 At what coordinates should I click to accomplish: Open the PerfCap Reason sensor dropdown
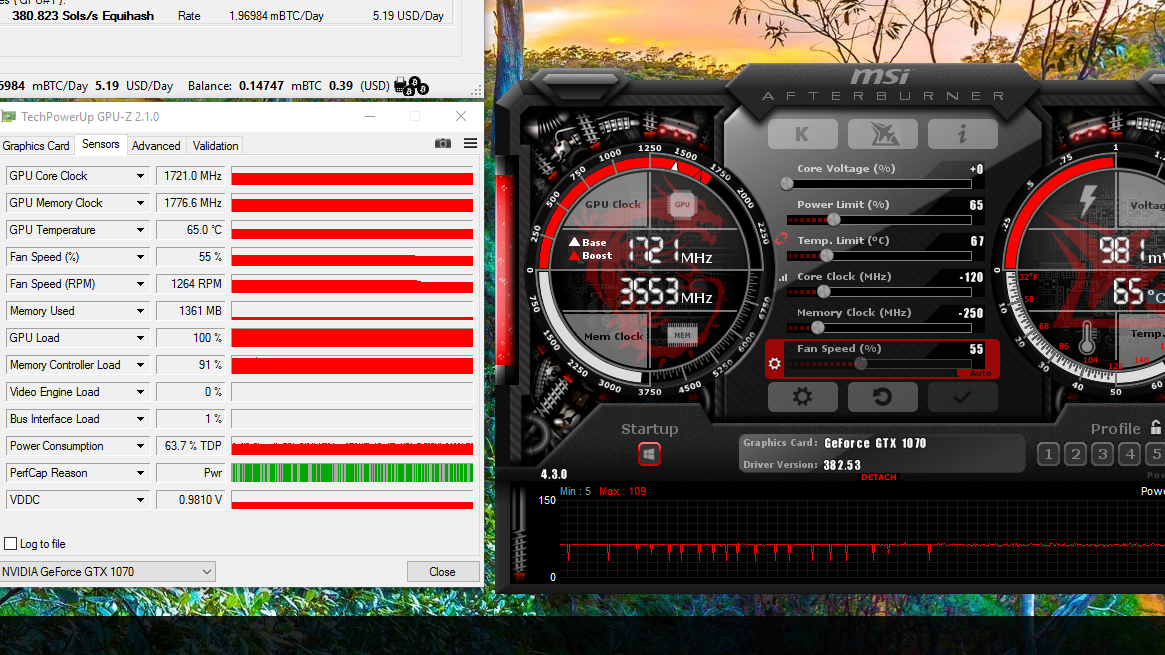[x=140, y=473]
